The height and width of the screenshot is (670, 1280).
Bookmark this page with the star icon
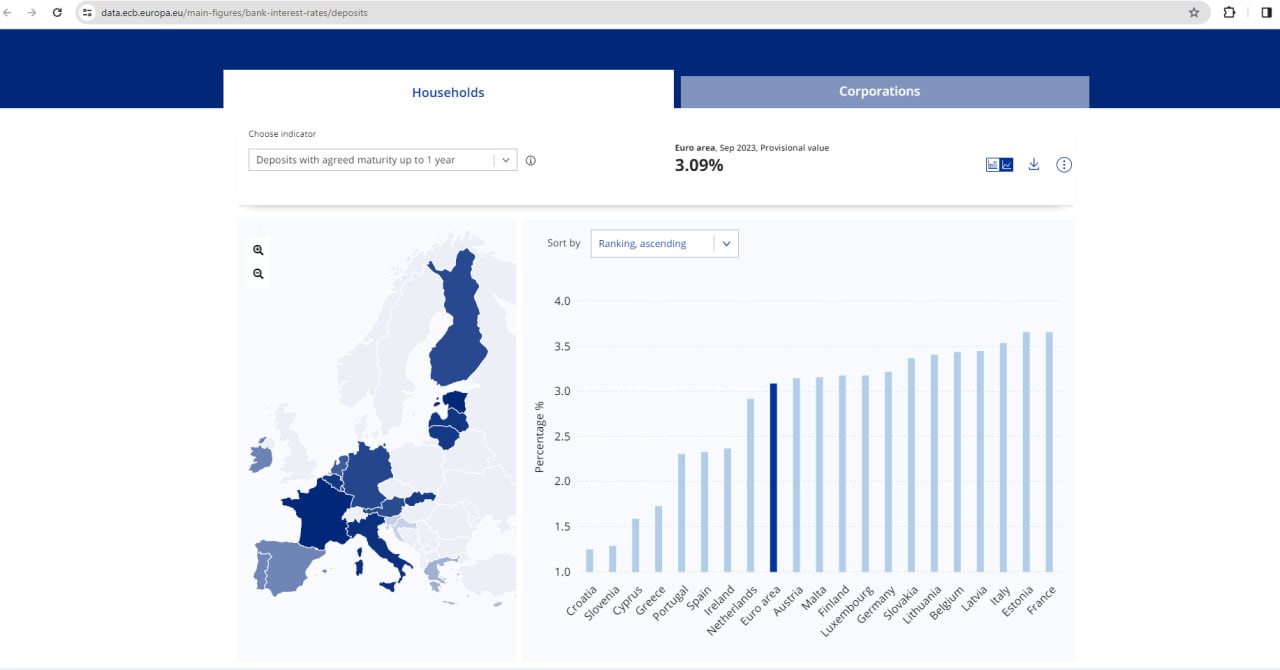(x=1194, y=13)
